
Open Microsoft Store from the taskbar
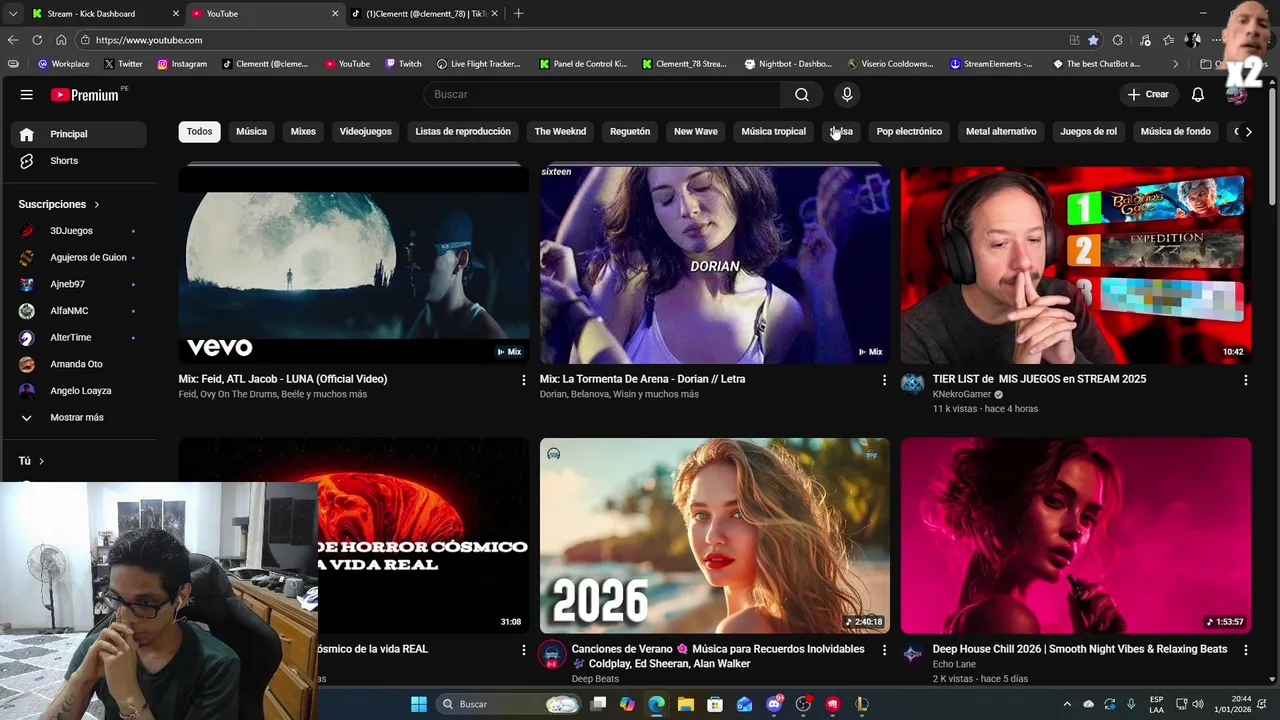coord(715,704)
